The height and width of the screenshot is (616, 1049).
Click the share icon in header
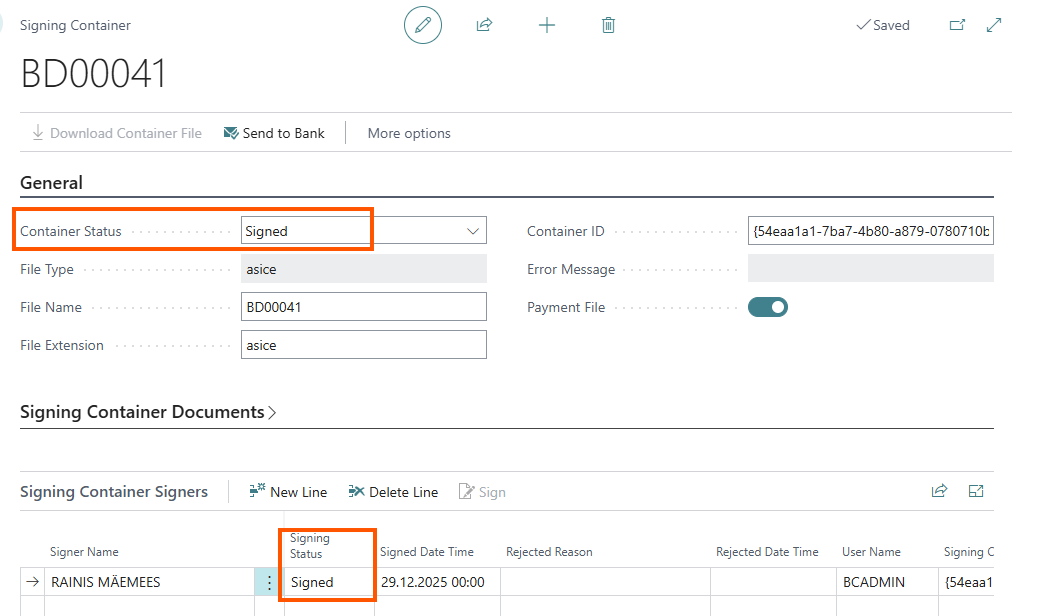(484, 25)
